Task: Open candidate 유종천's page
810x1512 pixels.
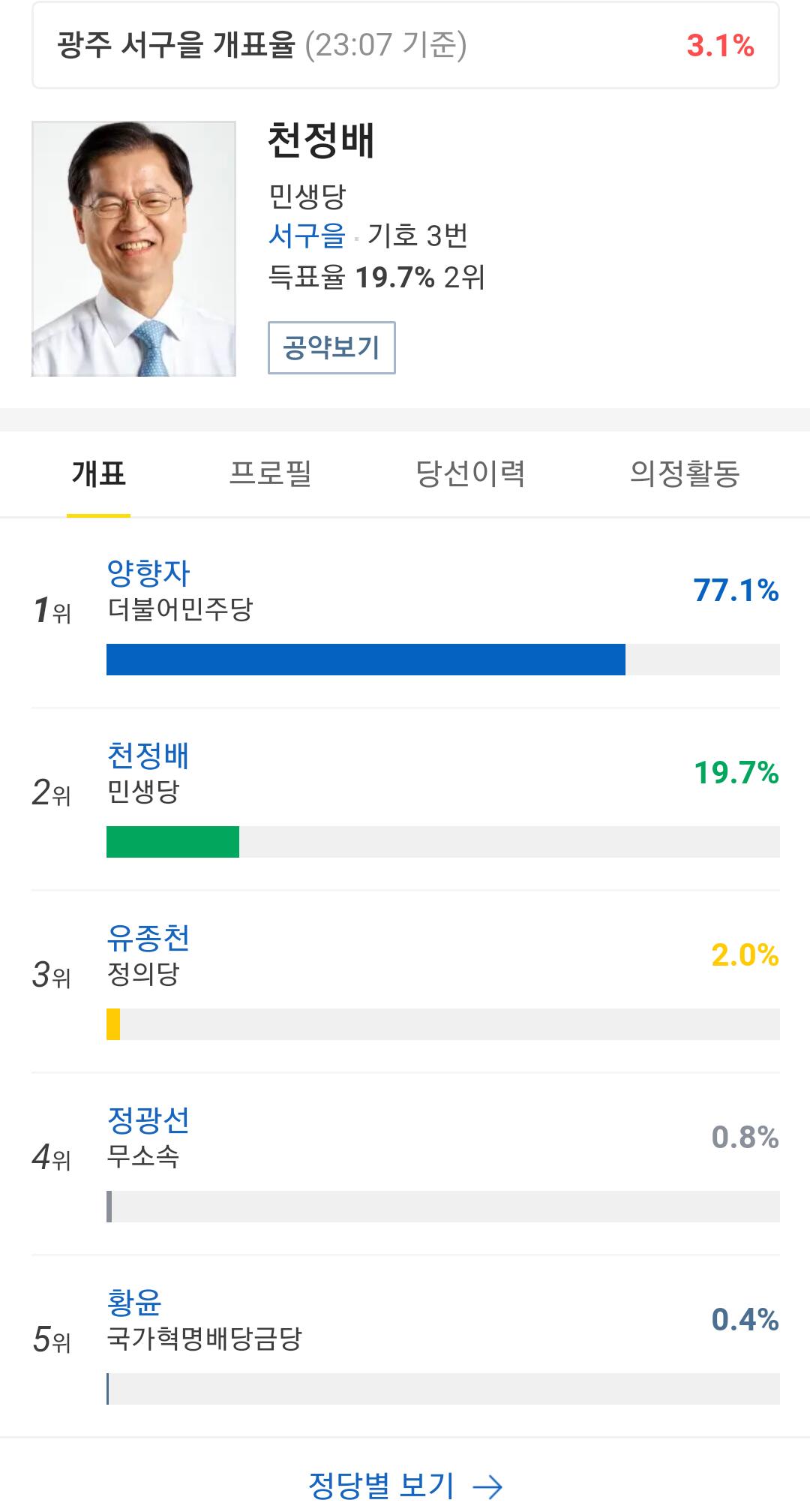Action: [148, 939]
